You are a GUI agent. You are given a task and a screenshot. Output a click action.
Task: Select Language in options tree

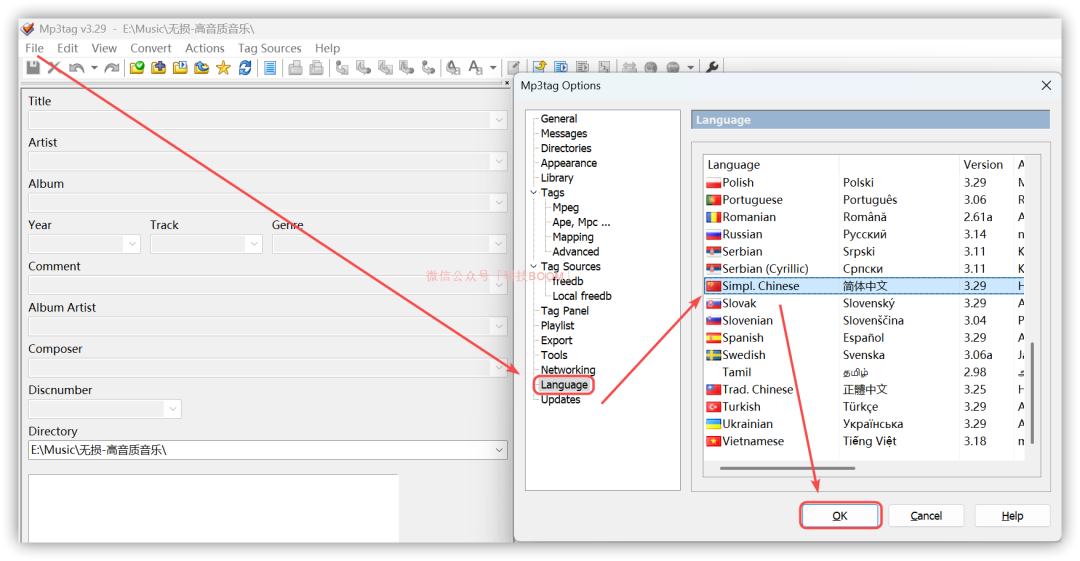point(564,385)
